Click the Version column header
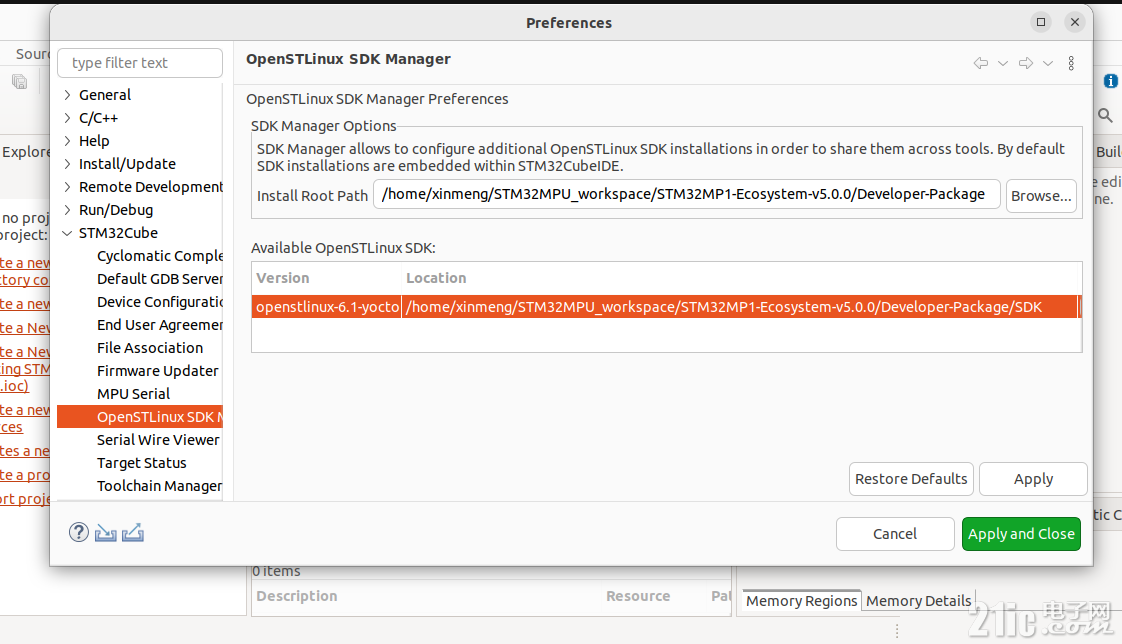Image resolution: width=1122 pixels, height=644 pixels. 326,278
